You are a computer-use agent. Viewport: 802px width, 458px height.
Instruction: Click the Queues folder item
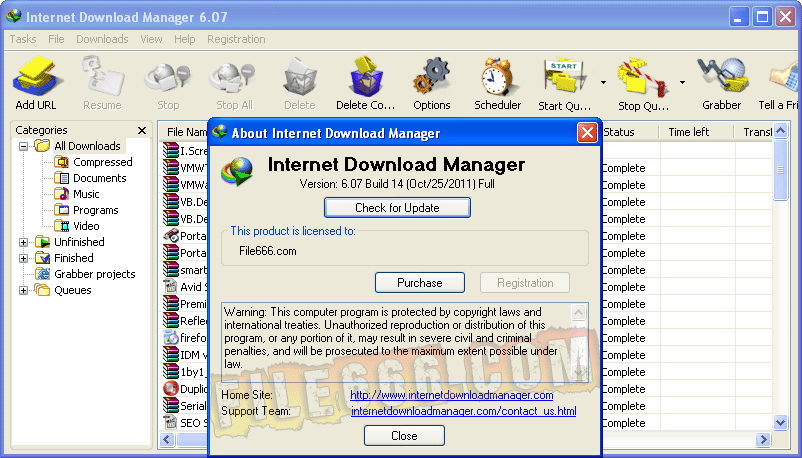click(63, 290)
